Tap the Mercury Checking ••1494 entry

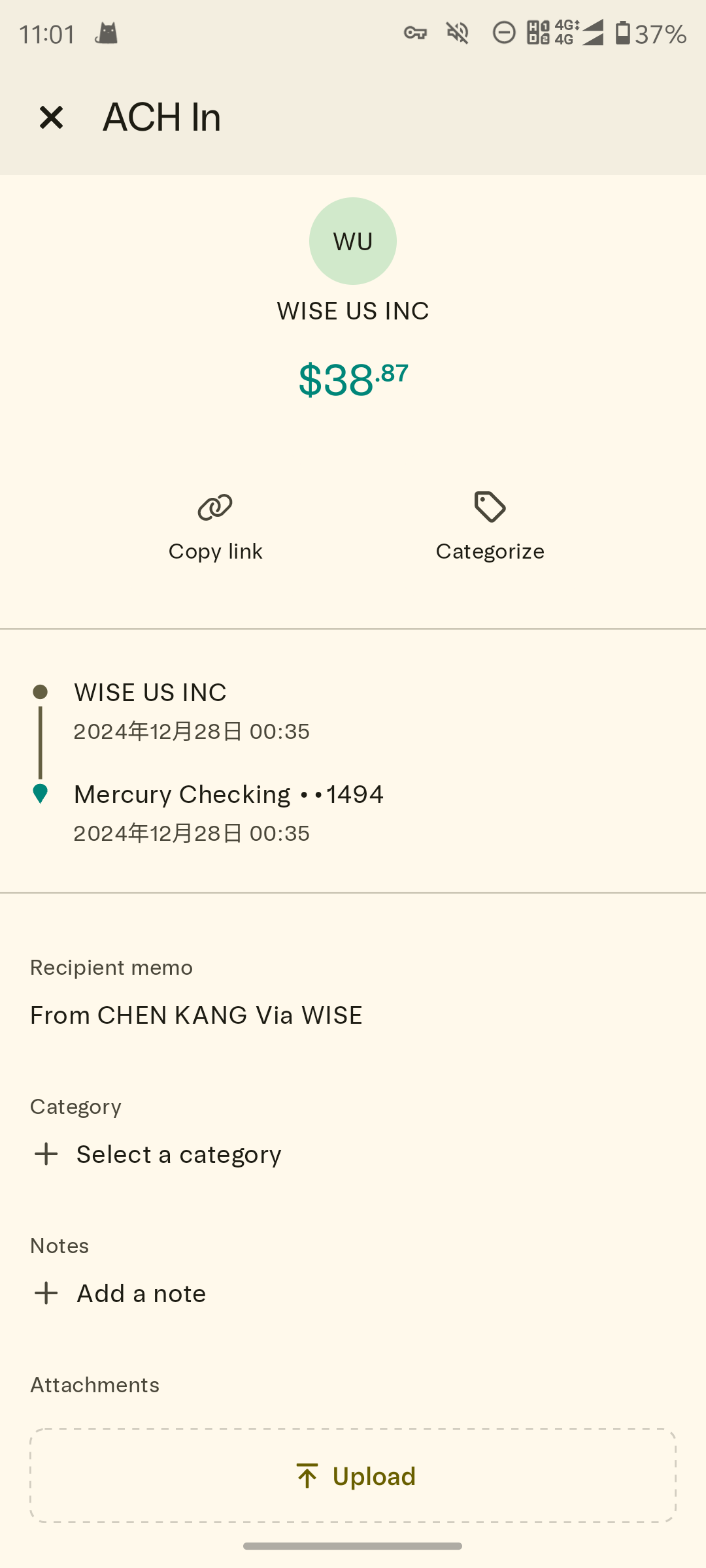point(229,794)
